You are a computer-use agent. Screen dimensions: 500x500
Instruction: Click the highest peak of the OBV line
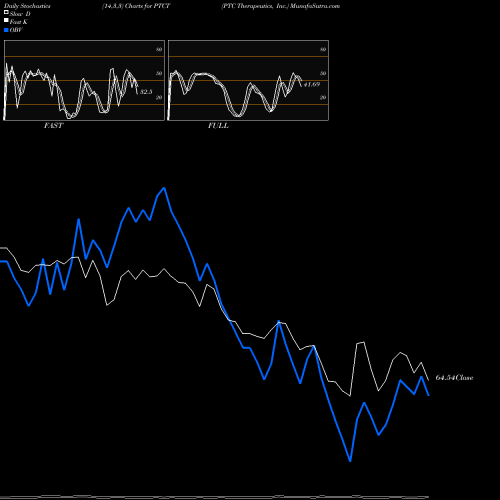(164, 188)
